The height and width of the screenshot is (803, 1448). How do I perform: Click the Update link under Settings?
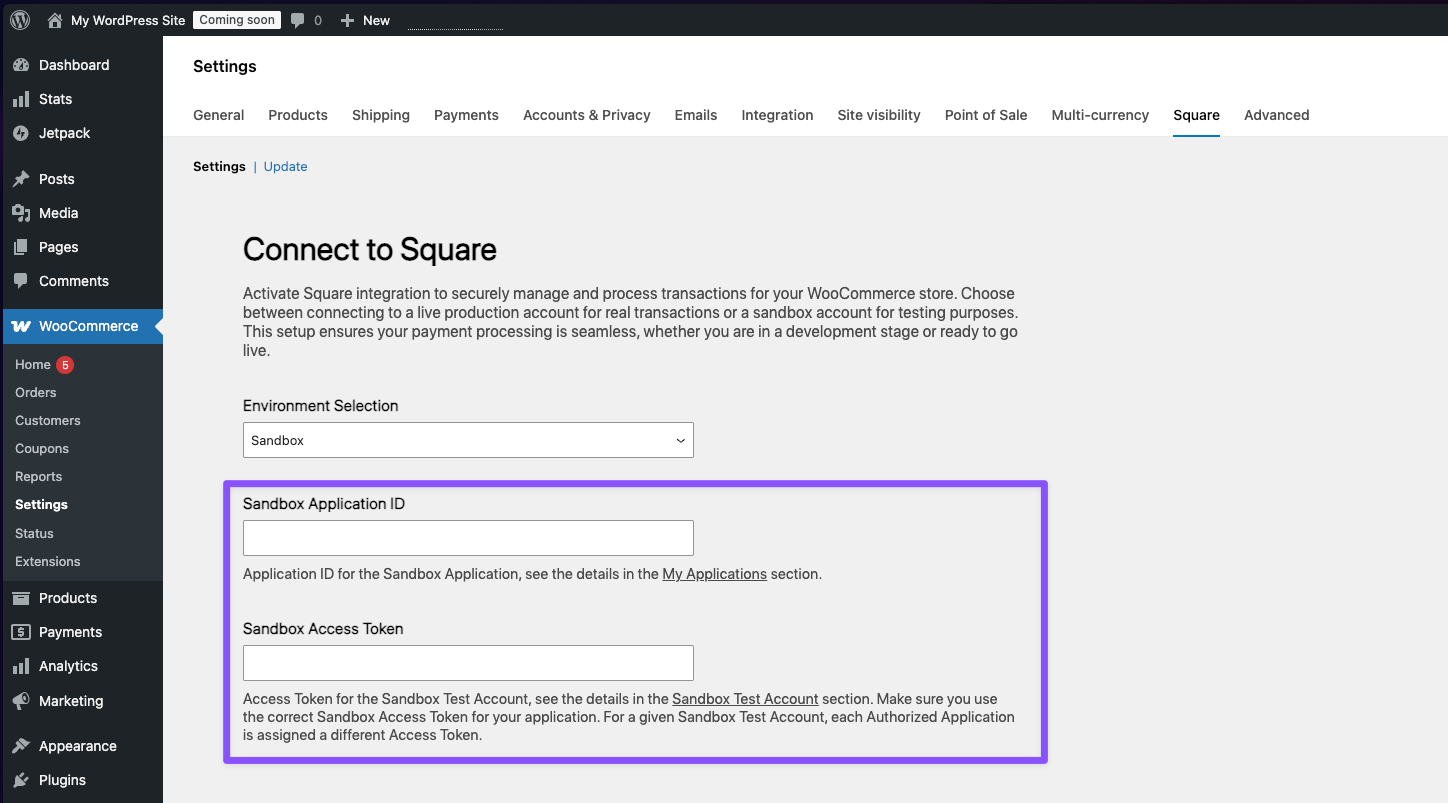coord(285,166)
